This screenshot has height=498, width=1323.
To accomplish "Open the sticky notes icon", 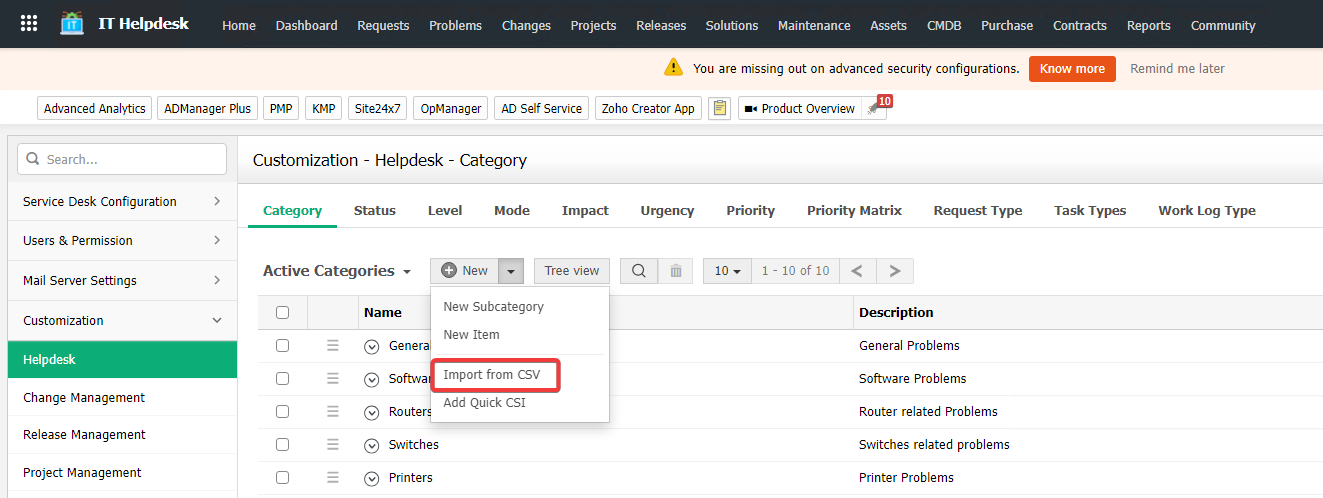I will tap(719, 109).
